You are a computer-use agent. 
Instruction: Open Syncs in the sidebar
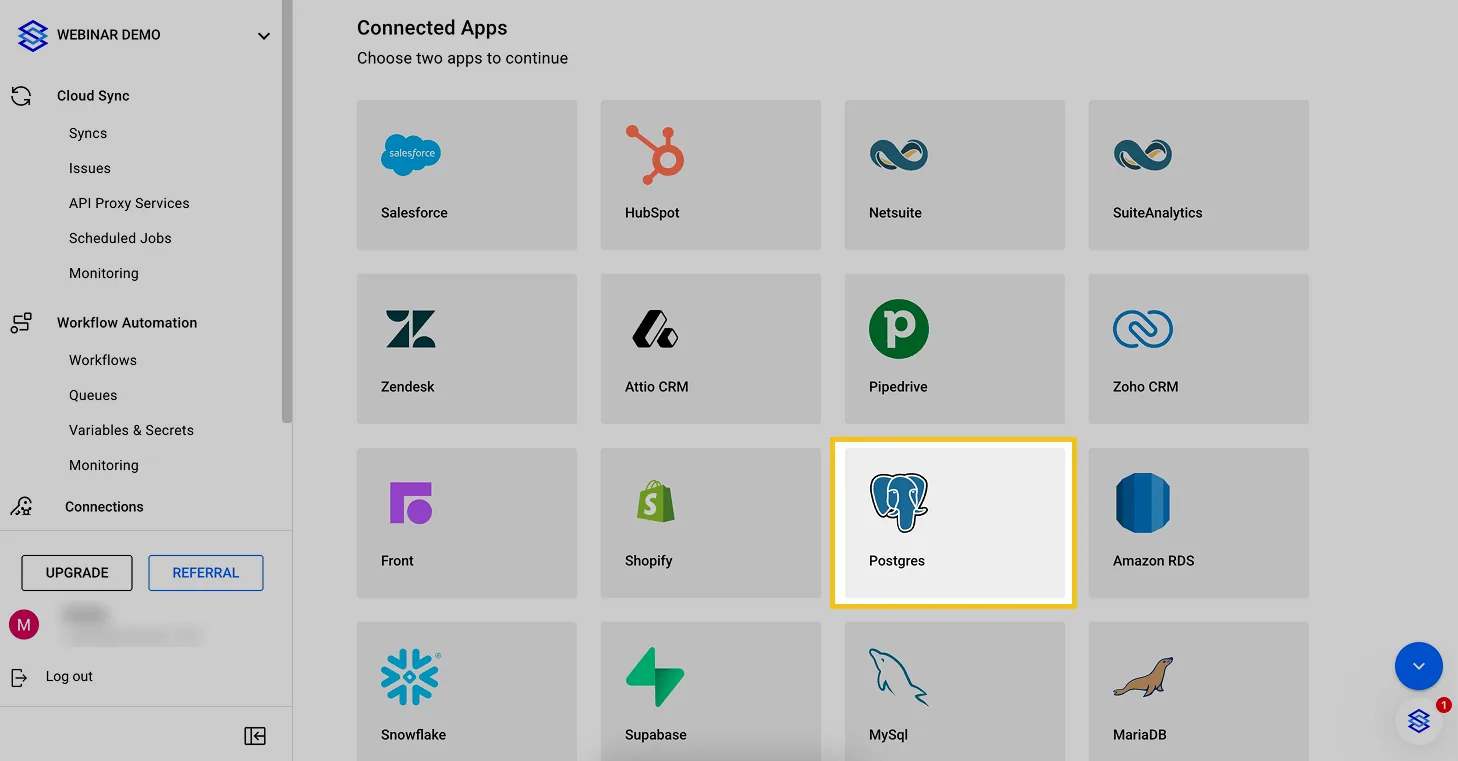[88, 133]
